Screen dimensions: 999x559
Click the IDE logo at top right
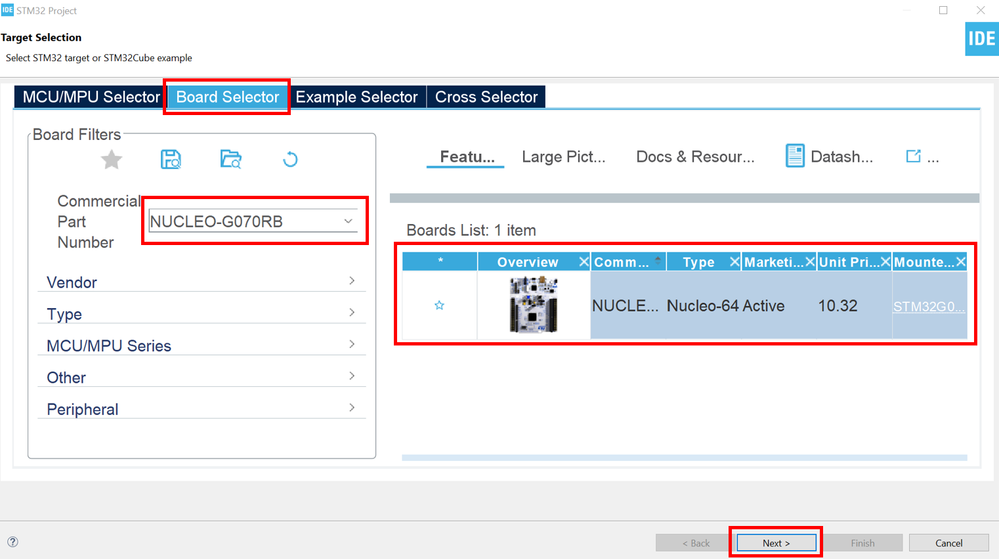982,39
